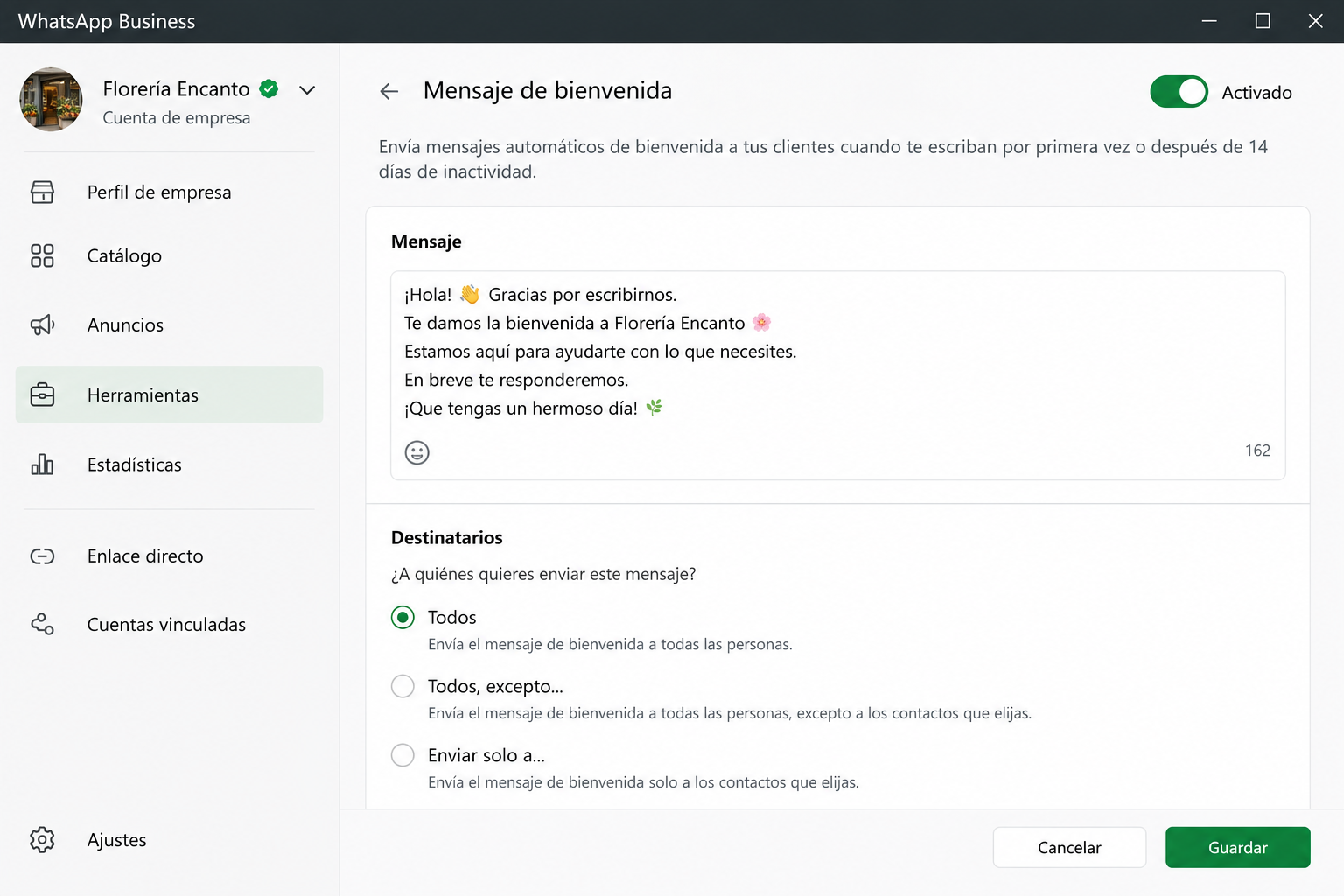Open the Estadísticas bar chart icon
1344x896 pixels.
pyautogui.click(x=42, y=464)
